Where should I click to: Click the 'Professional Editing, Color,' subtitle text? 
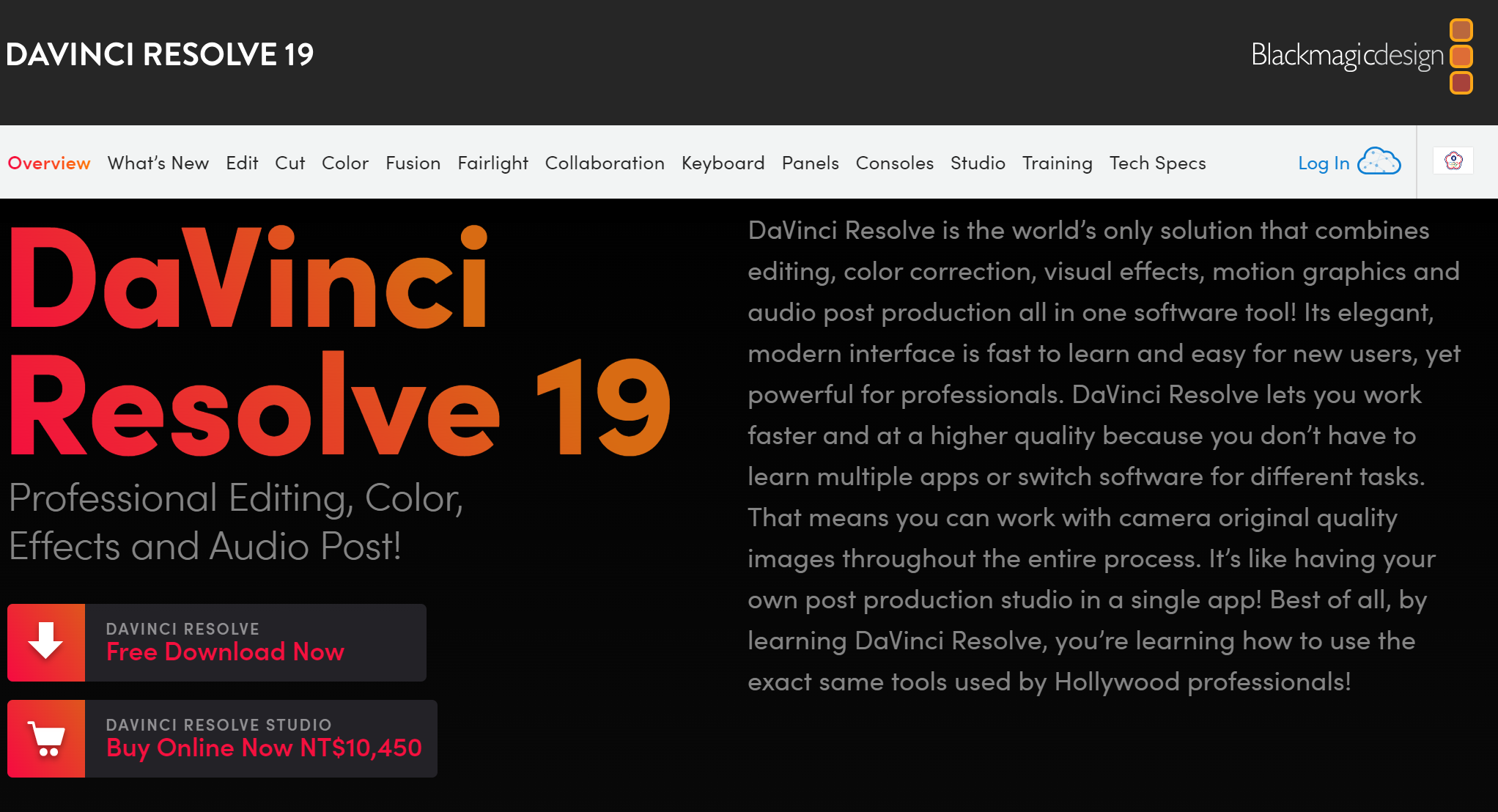click(x=236, y=498)
